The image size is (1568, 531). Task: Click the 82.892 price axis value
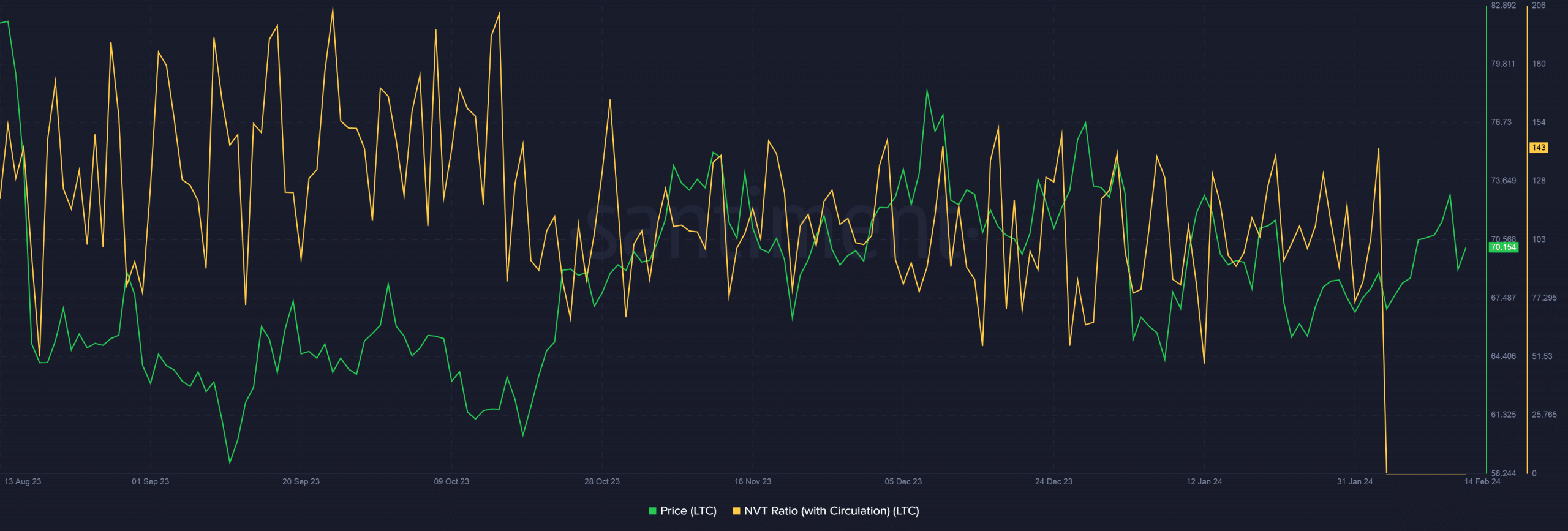click(1503, 6)
